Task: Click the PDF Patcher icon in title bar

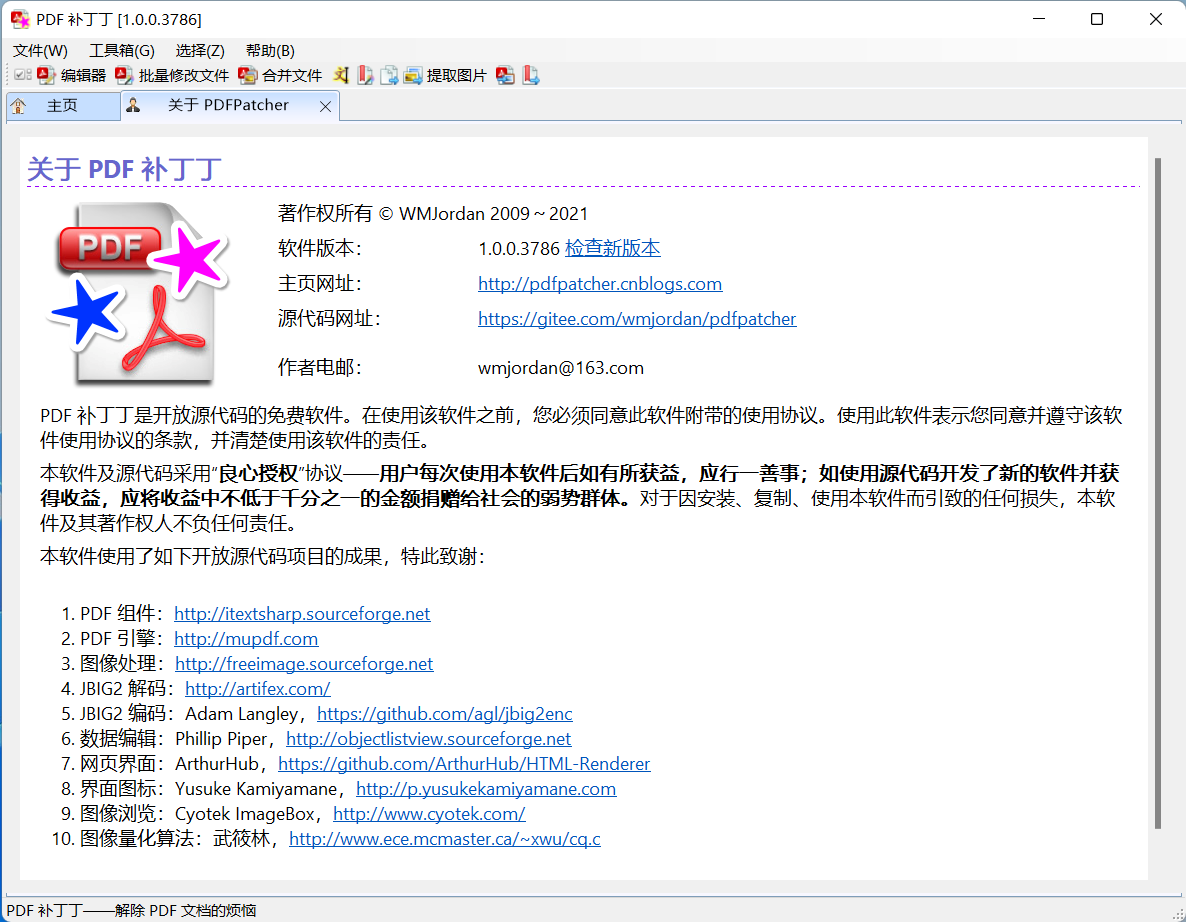Action: 18,18
